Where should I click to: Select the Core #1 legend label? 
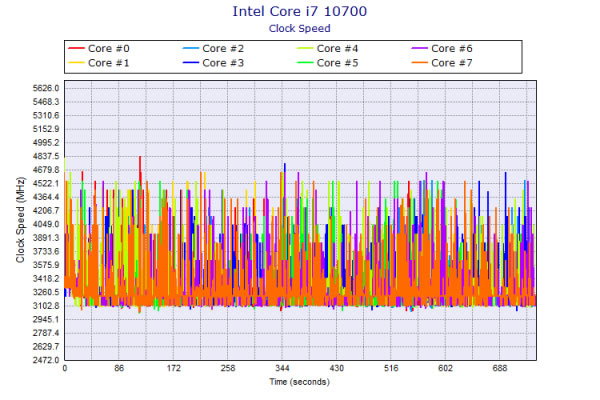pyautogui.click(x=109, y=63)
